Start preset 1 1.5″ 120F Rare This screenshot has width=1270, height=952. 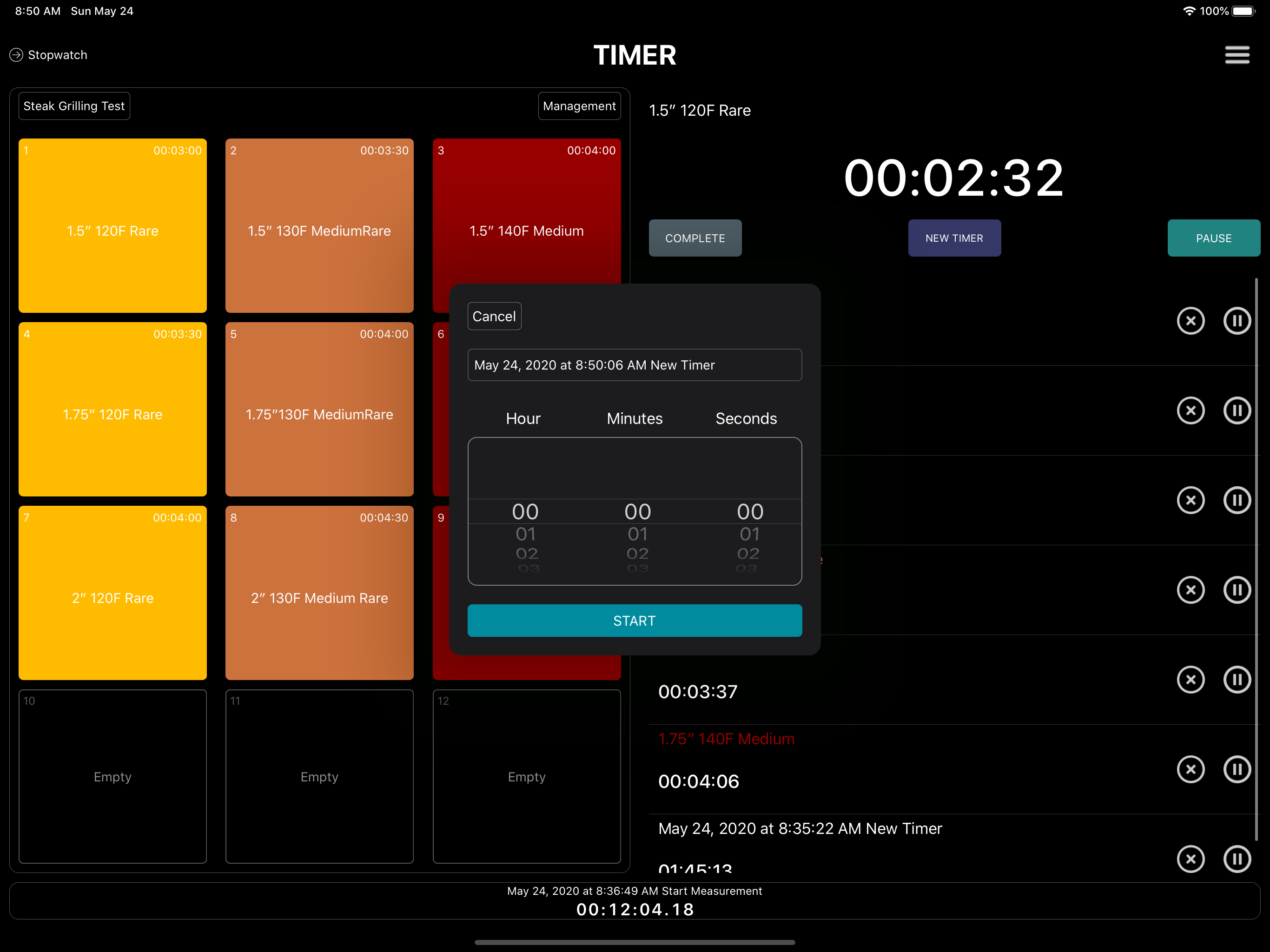click(x=112, y=225)
